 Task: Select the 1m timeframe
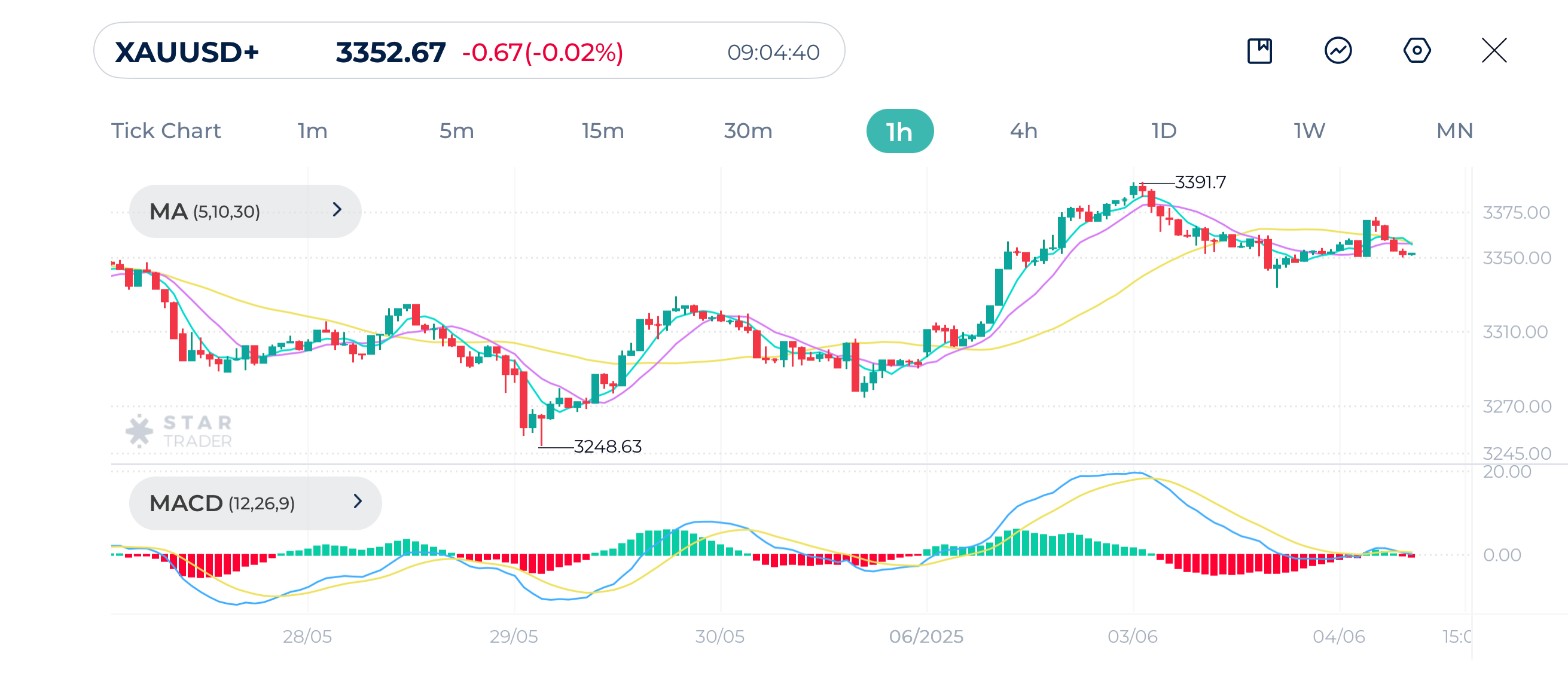(312, 130)
